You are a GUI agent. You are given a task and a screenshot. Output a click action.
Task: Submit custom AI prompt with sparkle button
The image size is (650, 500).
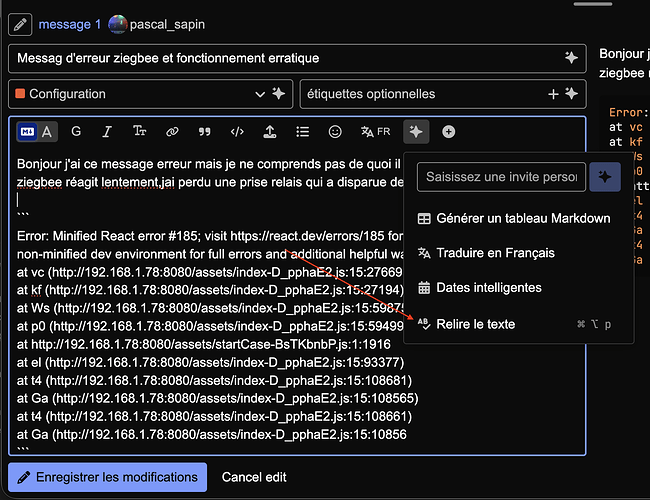(605, 177)
